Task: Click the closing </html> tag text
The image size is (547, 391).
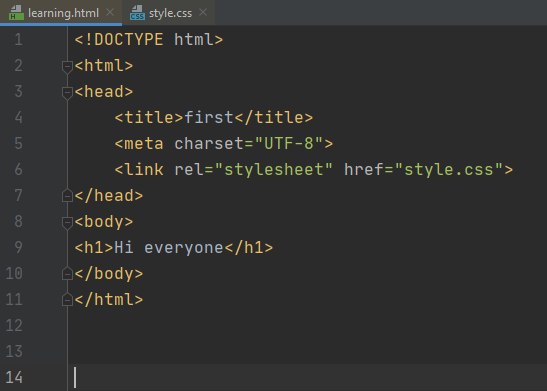Action: tap(109, 300)
